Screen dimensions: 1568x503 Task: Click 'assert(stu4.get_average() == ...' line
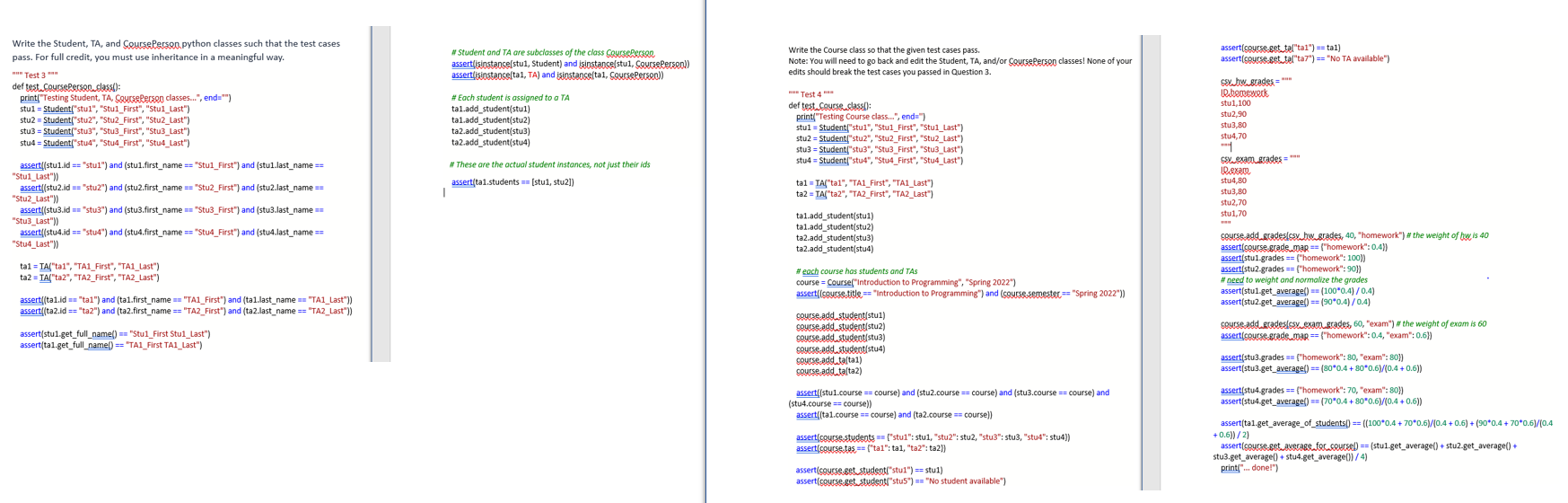[x=1321, y=402]
